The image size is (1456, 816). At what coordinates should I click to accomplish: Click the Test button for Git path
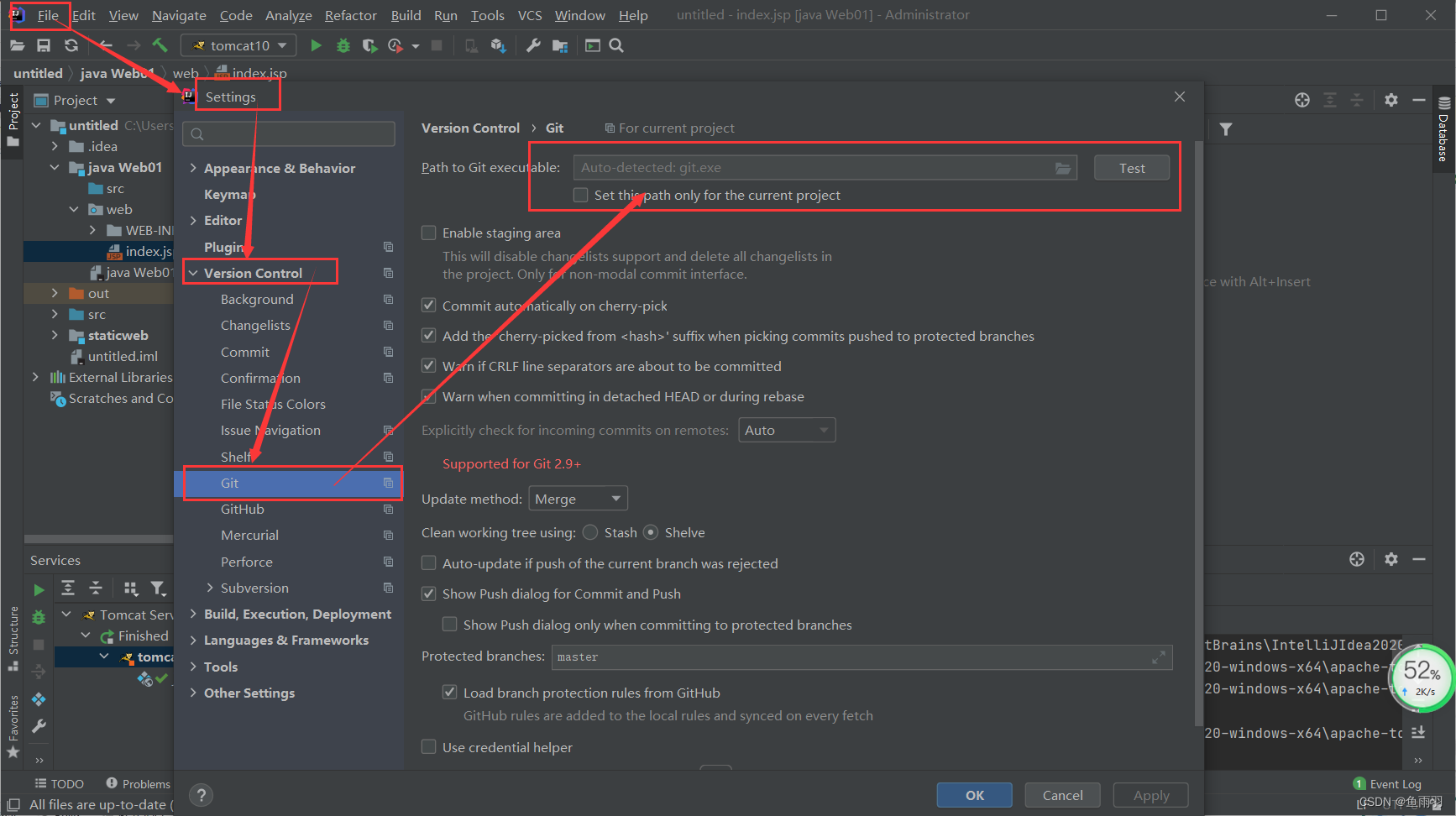(x=1132, y=168)
